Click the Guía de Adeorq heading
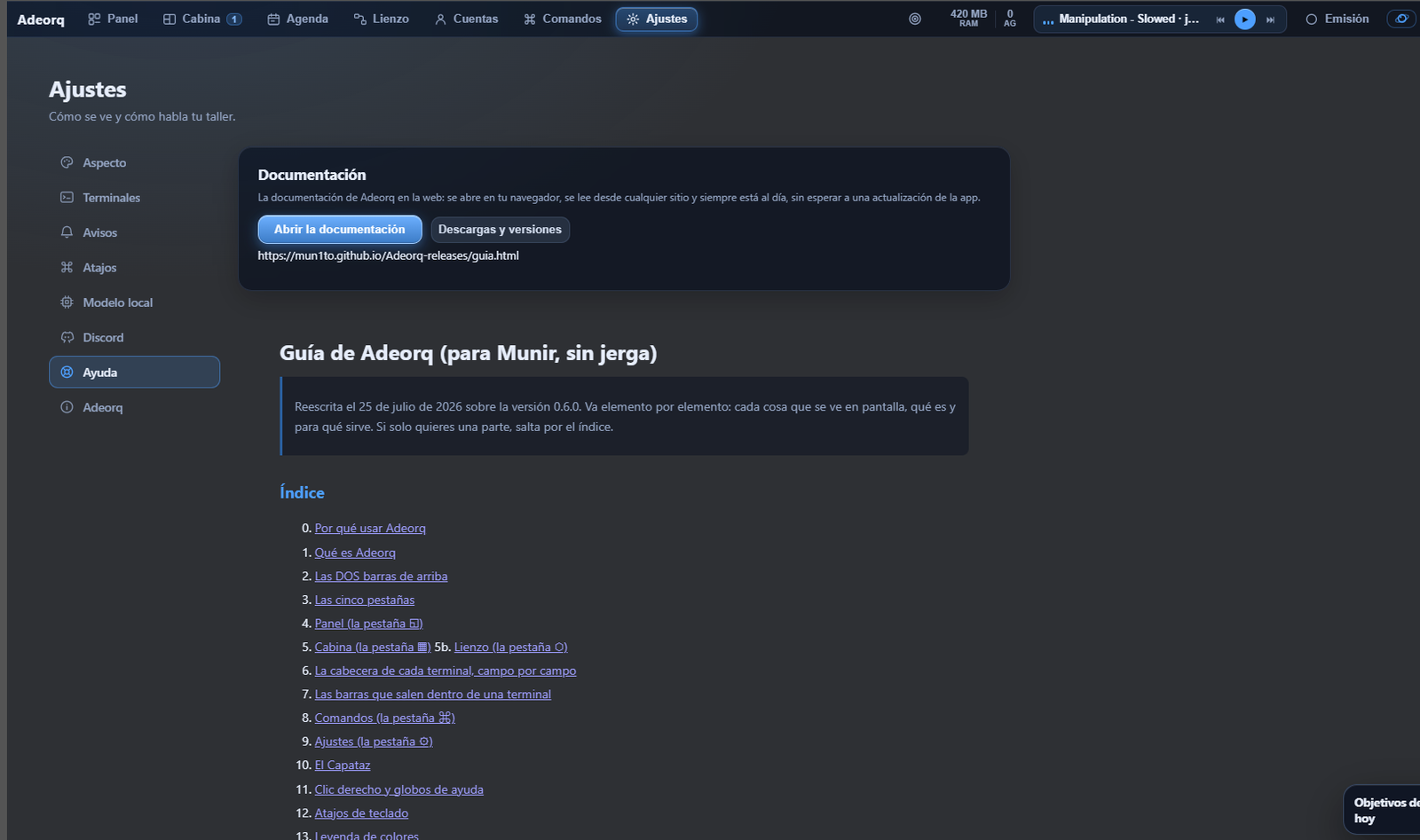 [469, 353]
